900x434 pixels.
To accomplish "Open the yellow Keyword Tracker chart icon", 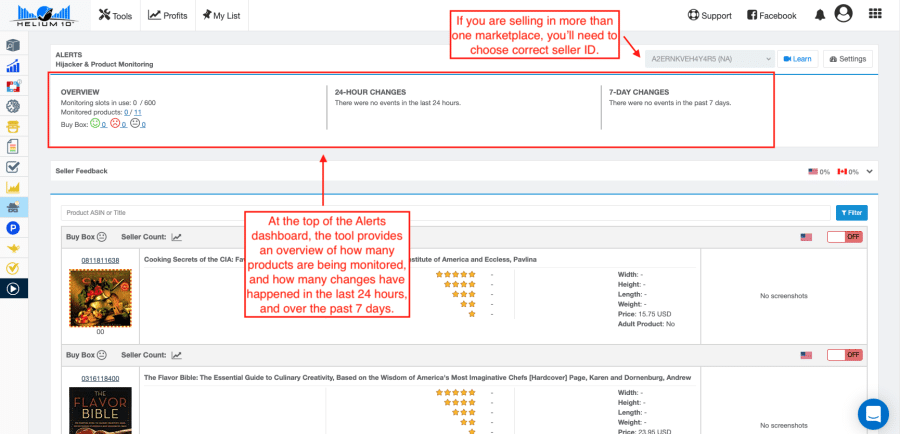I will pos(13,187).
